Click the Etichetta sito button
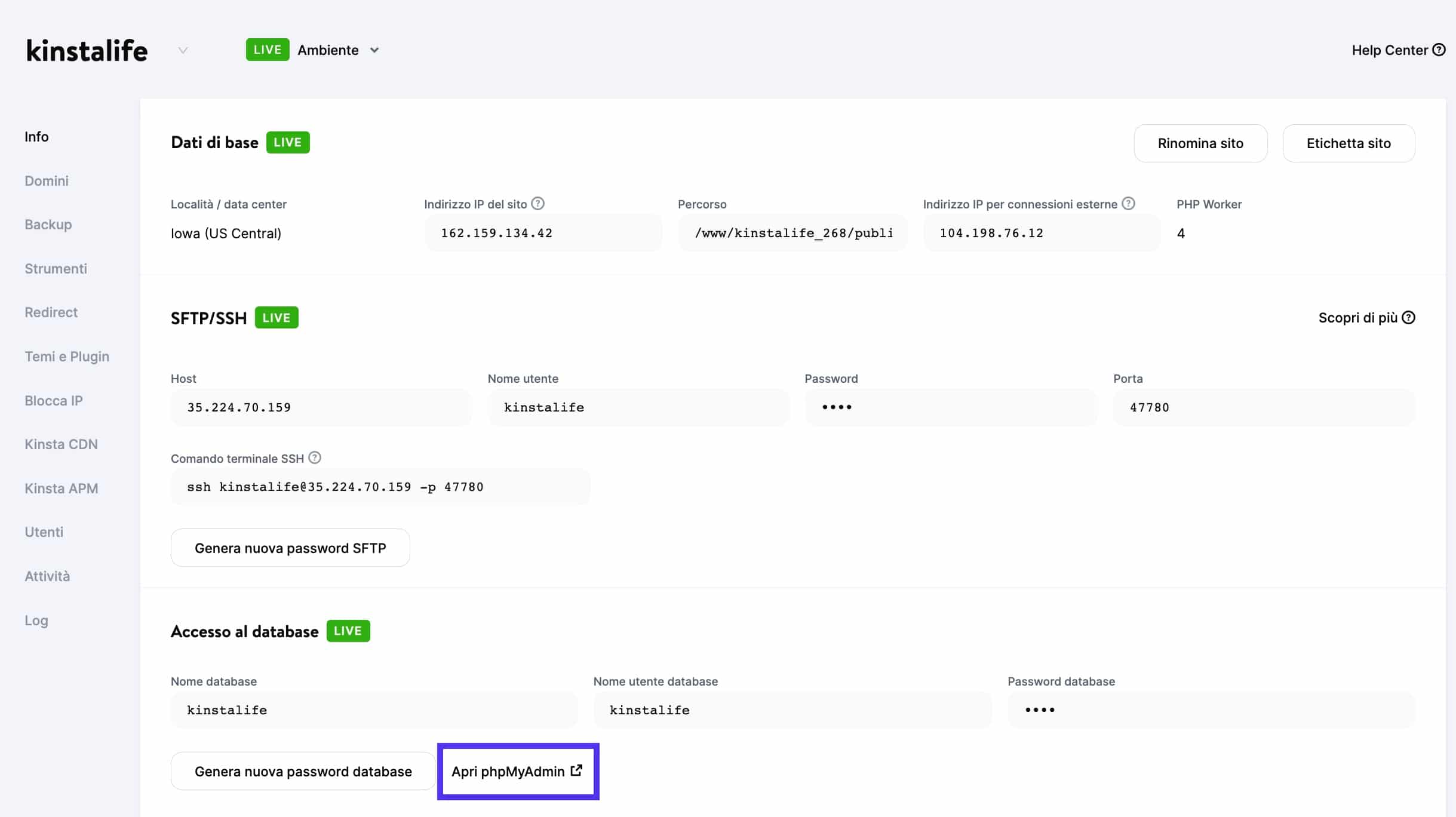This screenshot has height=817, width=1456. point(1349,143)
